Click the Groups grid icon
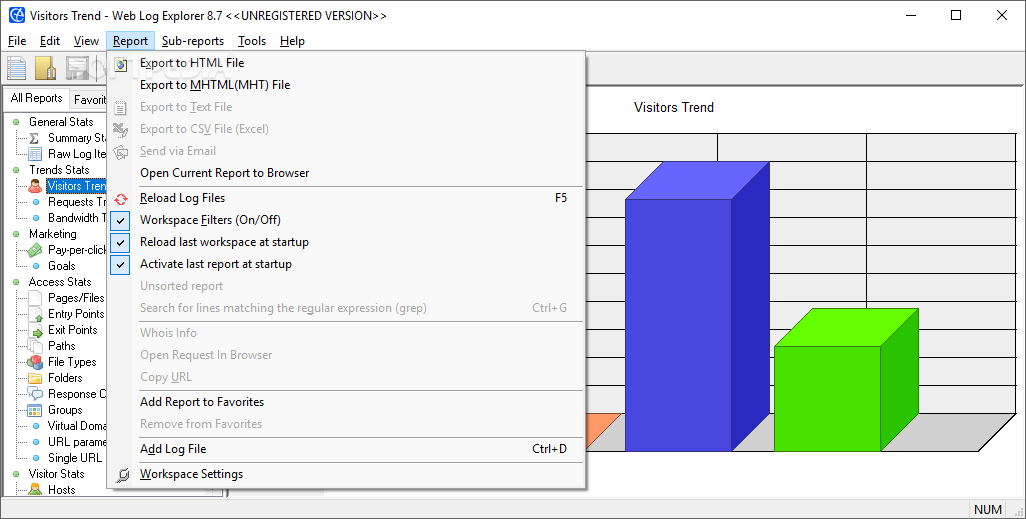 click(35, 410)
